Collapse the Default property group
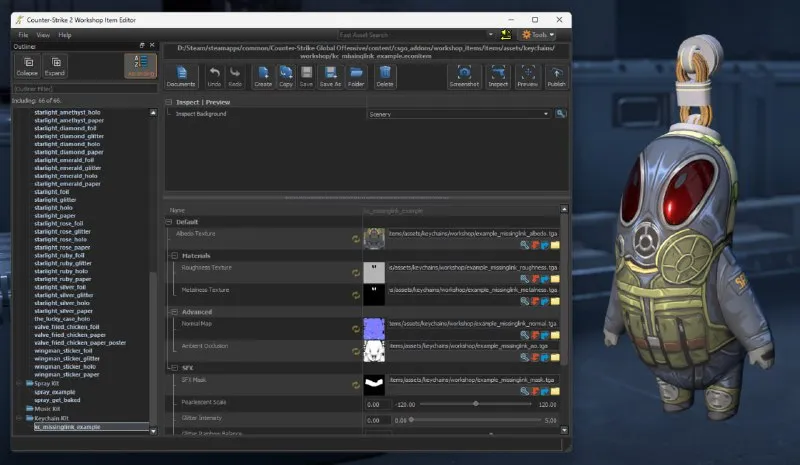This screenshot has height=465, width=800. [x=168, y=222]
